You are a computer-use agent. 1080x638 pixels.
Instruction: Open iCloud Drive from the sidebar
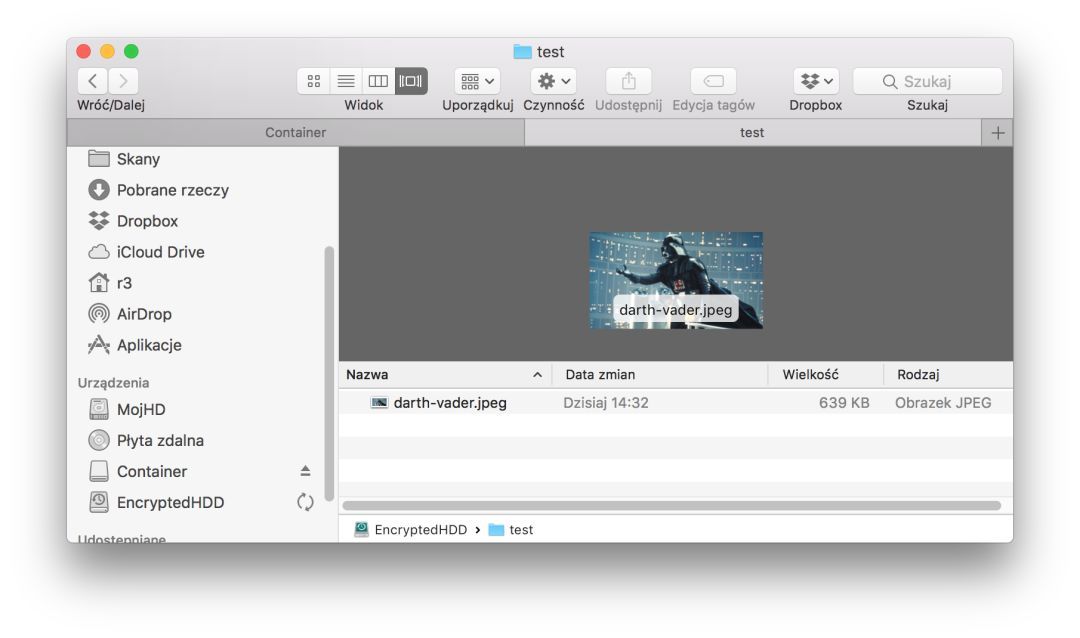pyautogui.click(x=159, y=252)
